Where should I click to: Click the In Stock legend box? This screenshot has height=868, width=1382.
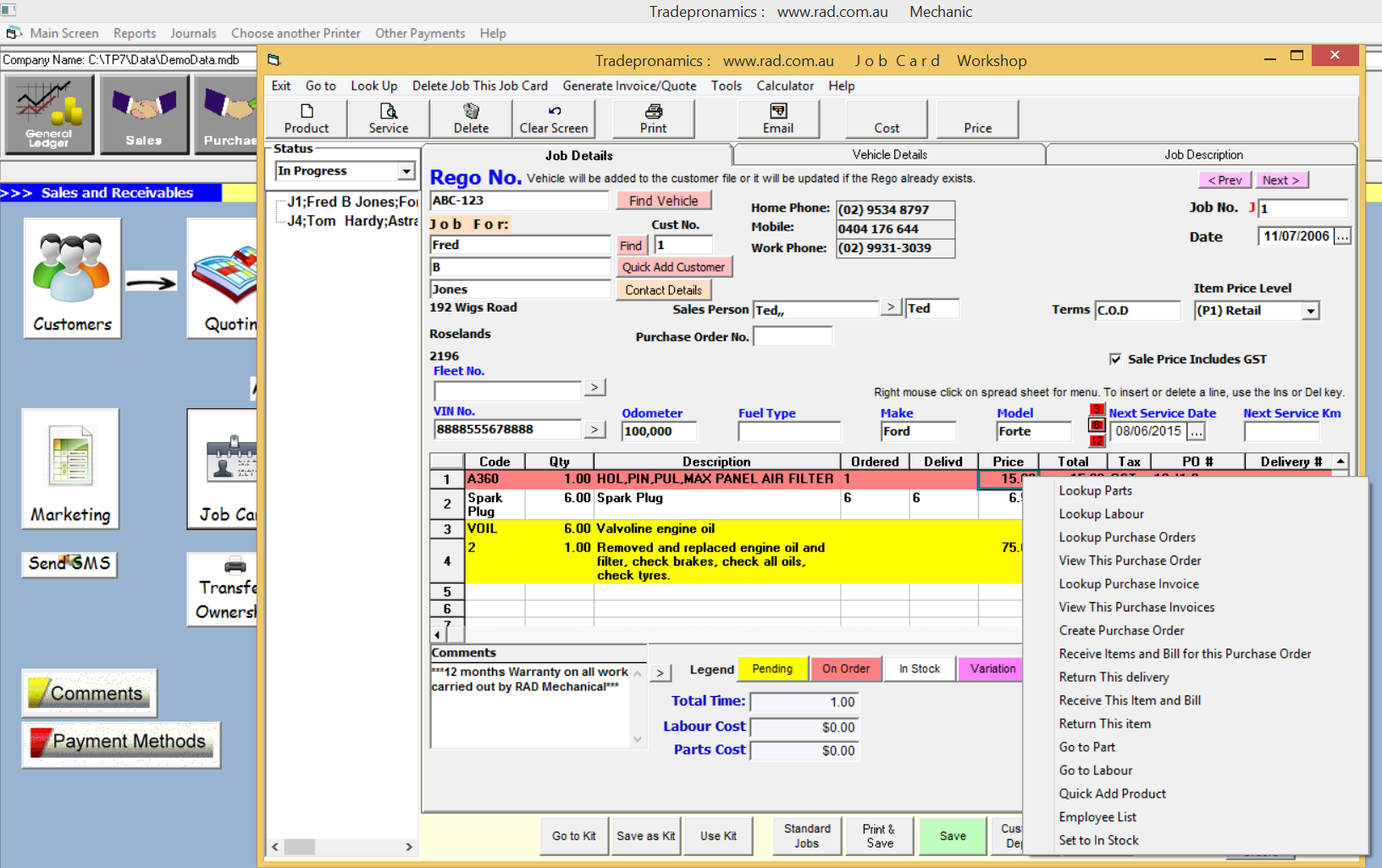(920, 669)
